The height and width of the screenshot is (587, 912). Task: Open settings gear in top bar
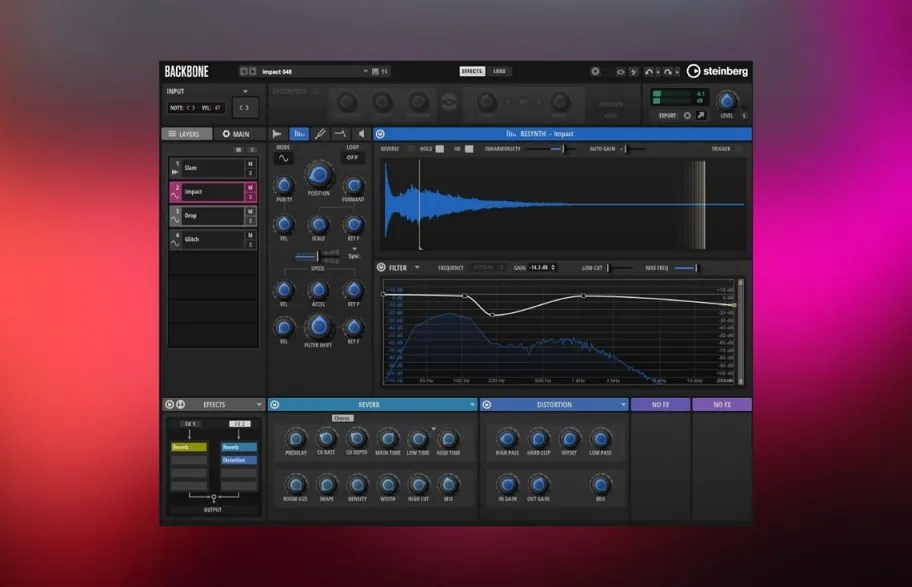click(x=595, y=71)
